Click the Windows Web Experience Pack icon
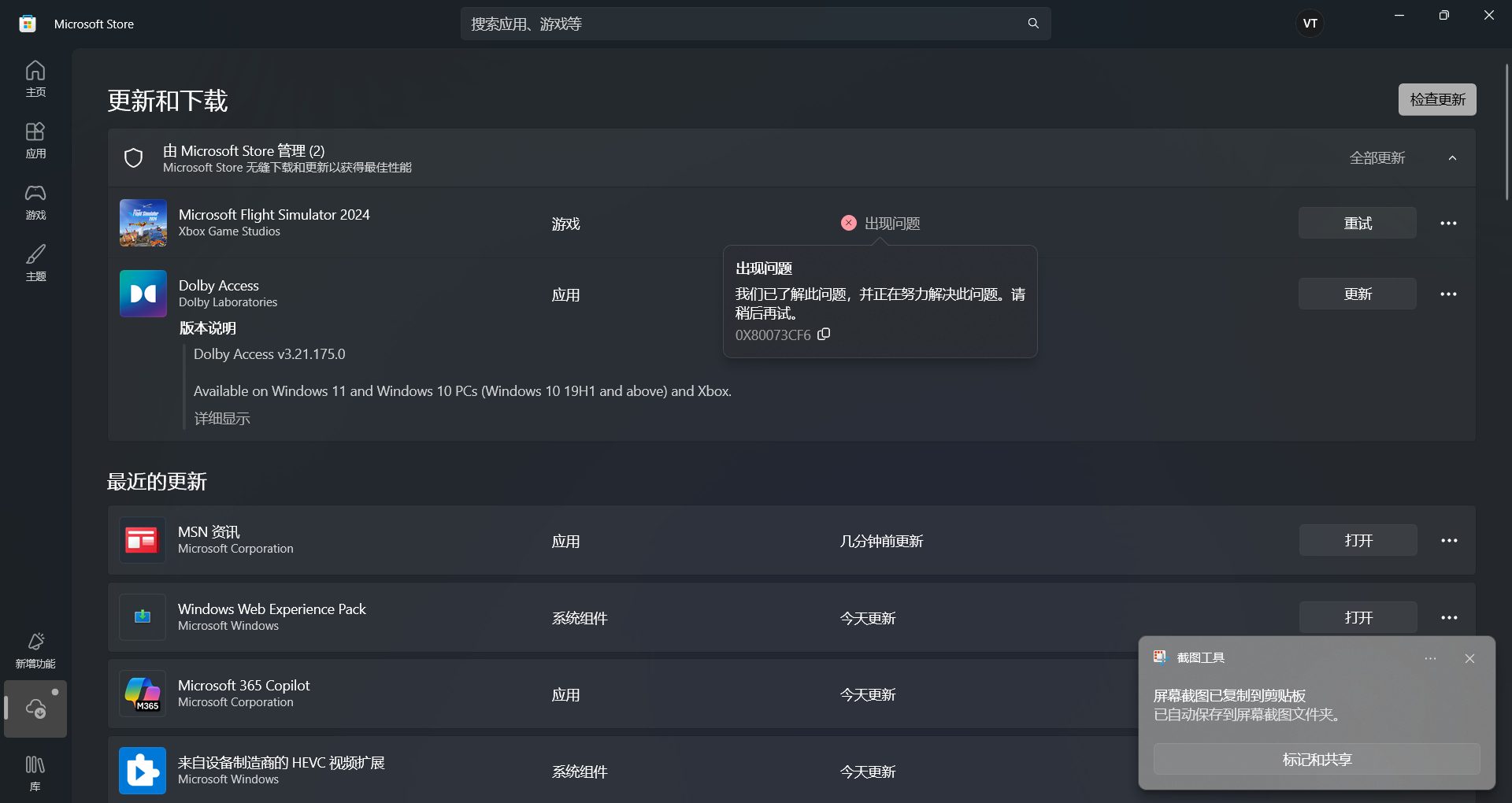 pyautogui.click(x=143, y=617)
